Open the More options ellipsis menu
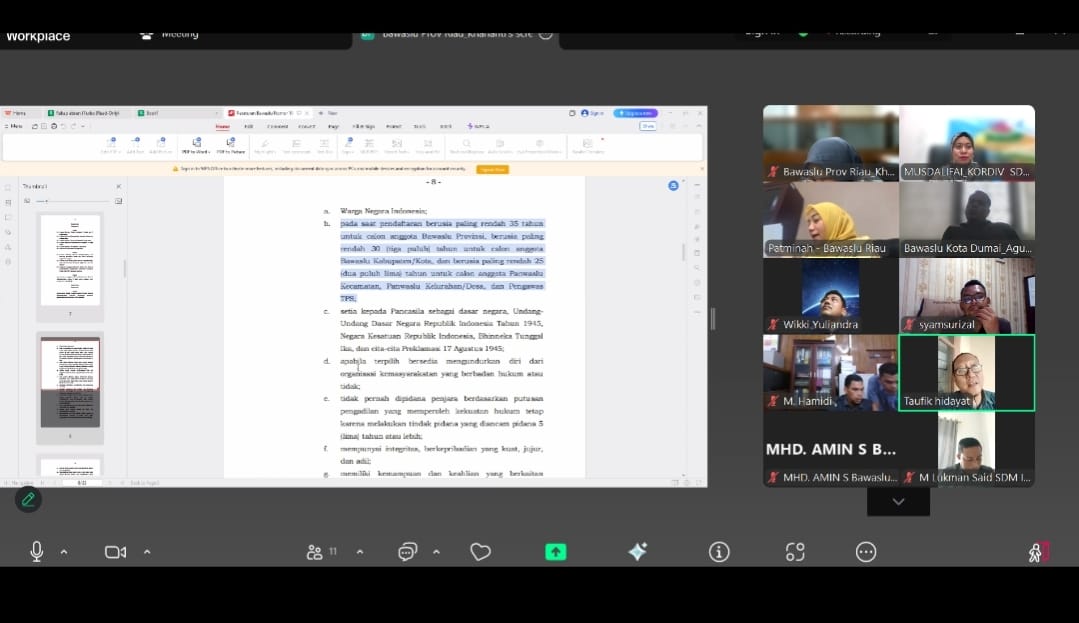The height and width of the screenshot is (623, 1079). pyautogui.click(x=866, y=552)
